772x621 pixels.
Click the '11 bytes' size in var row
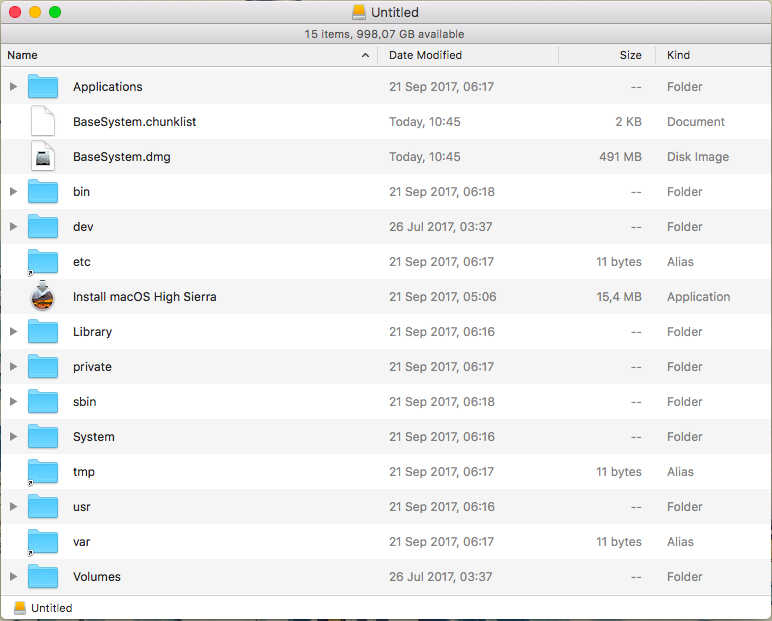[619, 542]
